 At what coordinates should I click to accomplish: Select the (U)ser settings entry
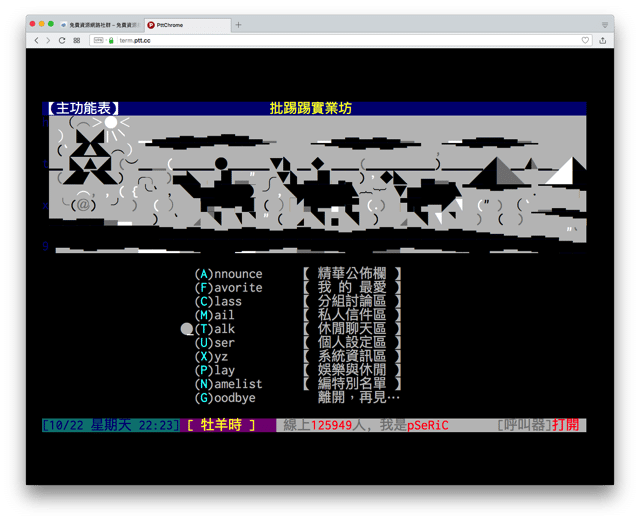coord(215,343)
